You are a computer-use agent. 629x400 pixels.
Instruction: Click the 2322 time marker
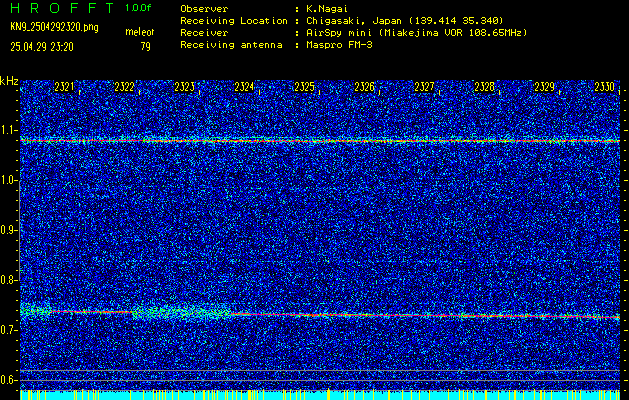[124, 87]
